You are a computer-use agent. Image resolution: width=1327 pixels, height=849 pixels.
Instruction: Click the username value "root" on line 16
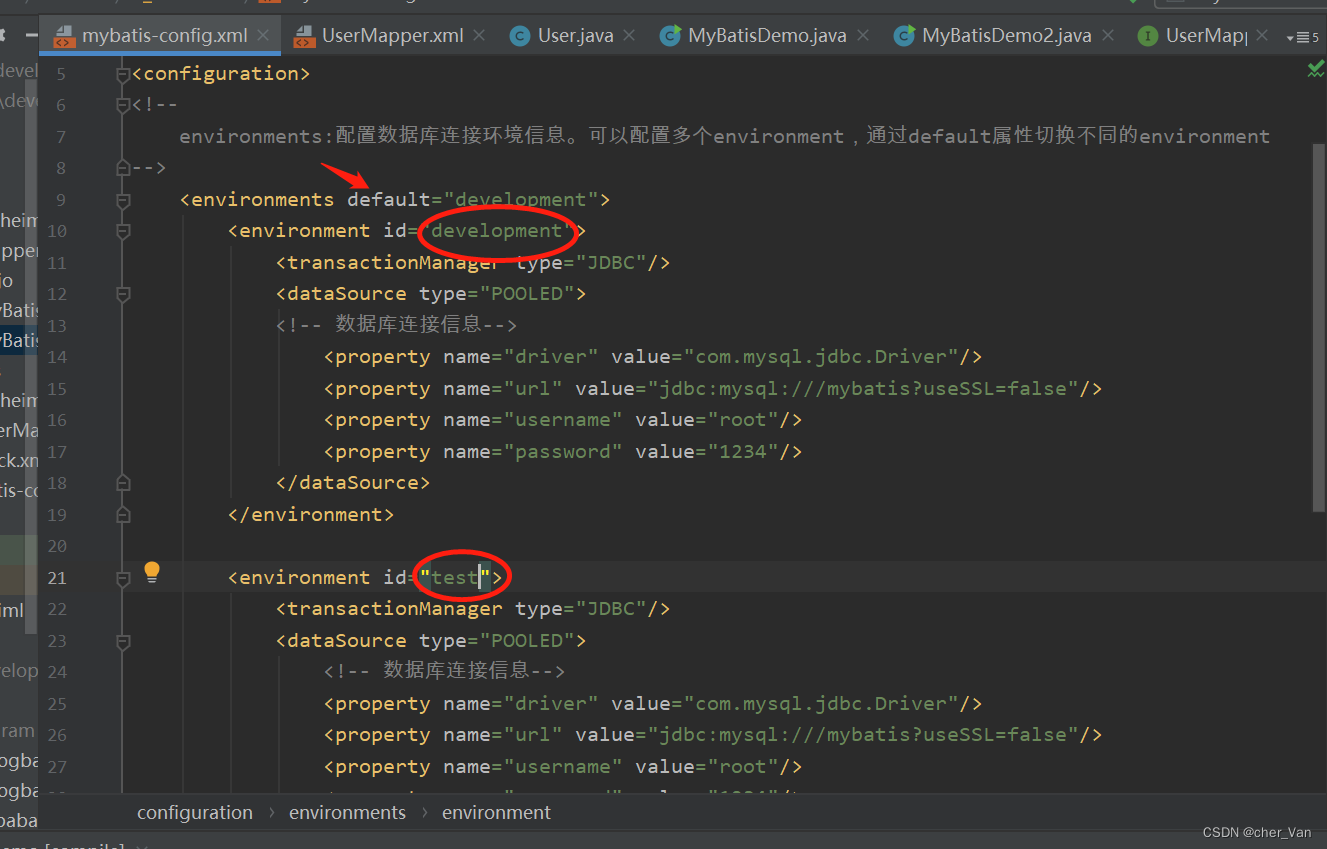(742, 420)
